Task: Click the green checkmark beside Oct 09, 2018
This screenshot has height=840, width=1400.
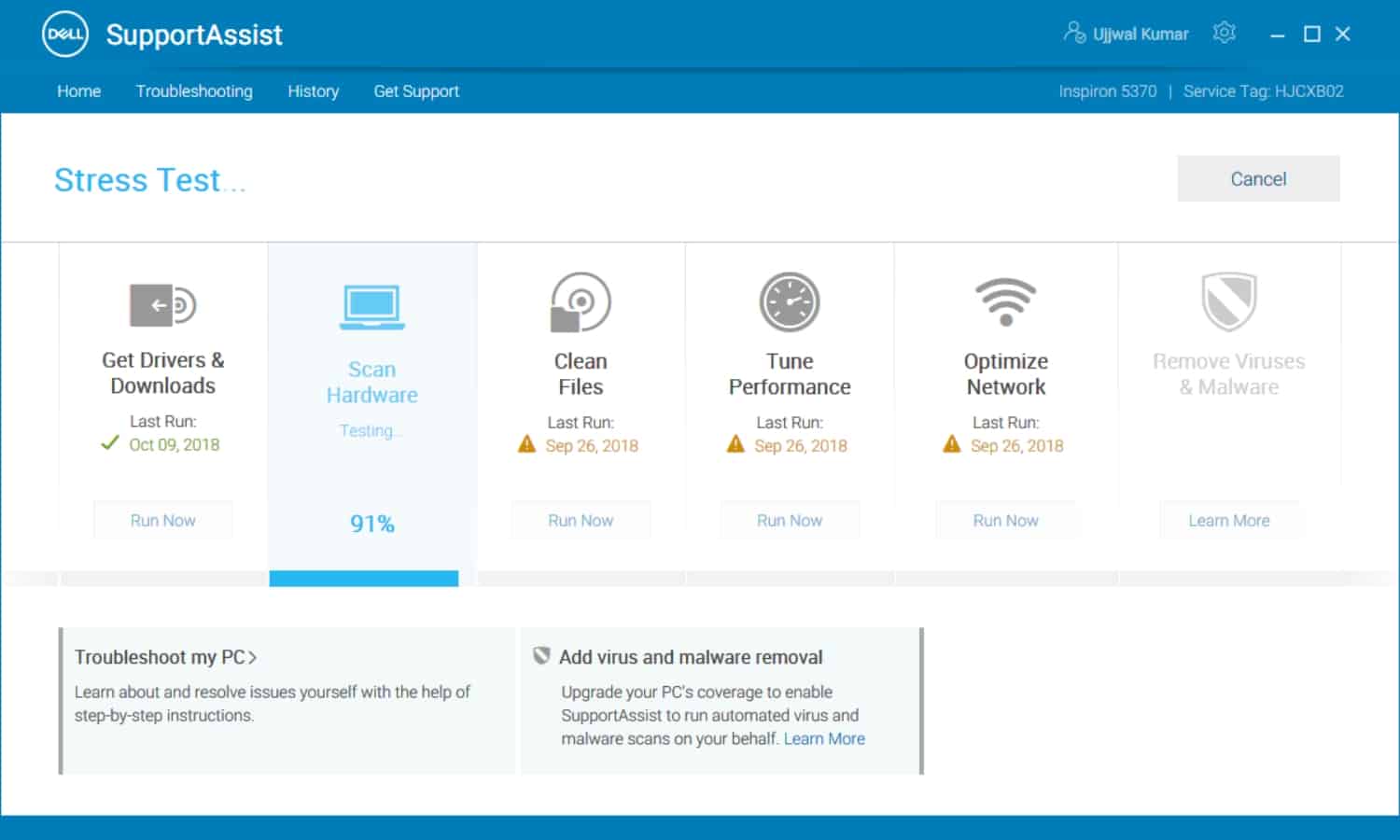Action: pos(110,443)
